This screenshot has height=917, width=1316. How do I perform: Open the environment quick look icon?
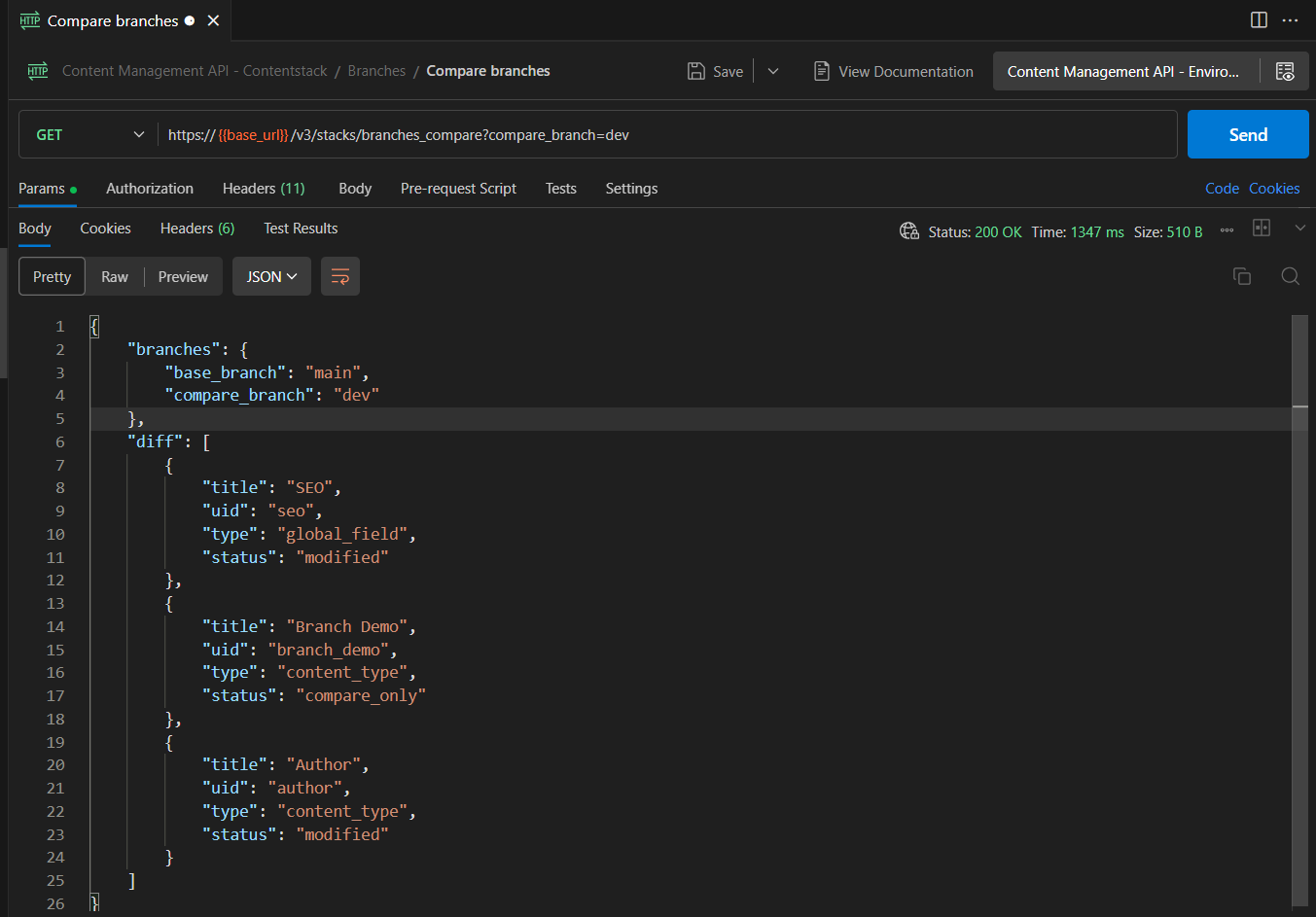pyautogui.click(x=1285, y=71)
